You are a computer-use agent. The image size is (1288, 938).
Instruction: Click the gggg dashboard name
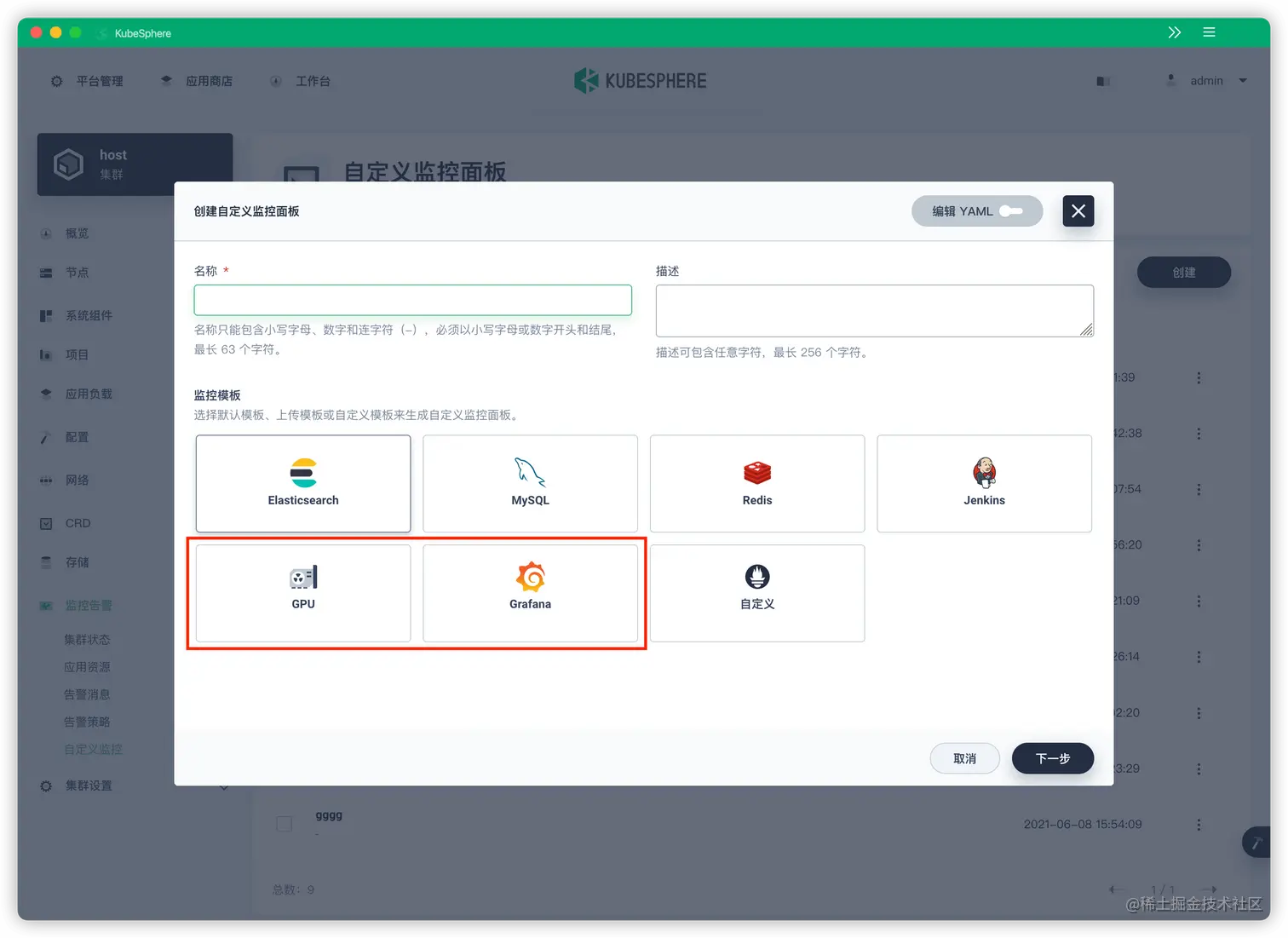tap(329, 815)
